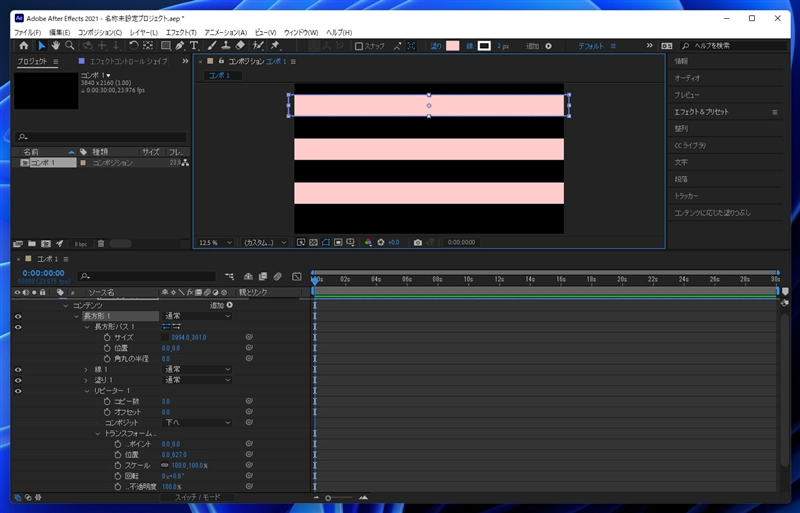The image size is (800, 513).
Task: Click the pink 塗り fill color swatch
Action: click(x=453, y=46)
